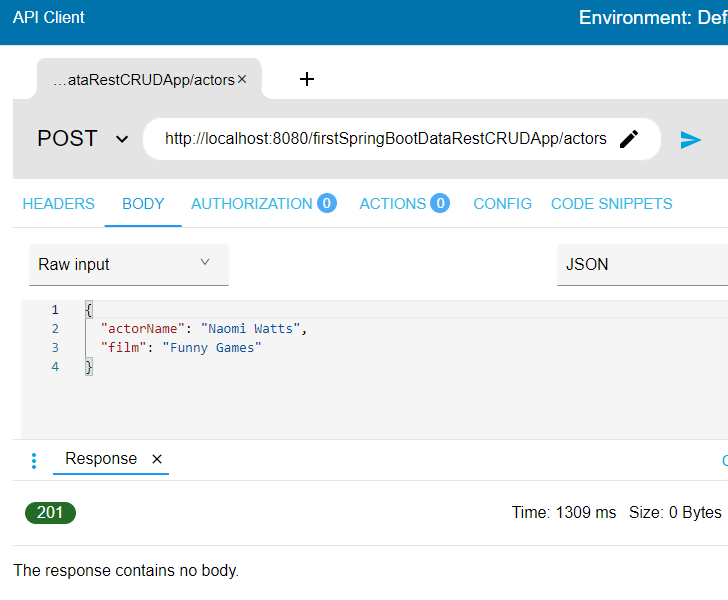Add a new request tab with plus icon
Viewport: 728px width, 600px height.
[306, 79]
